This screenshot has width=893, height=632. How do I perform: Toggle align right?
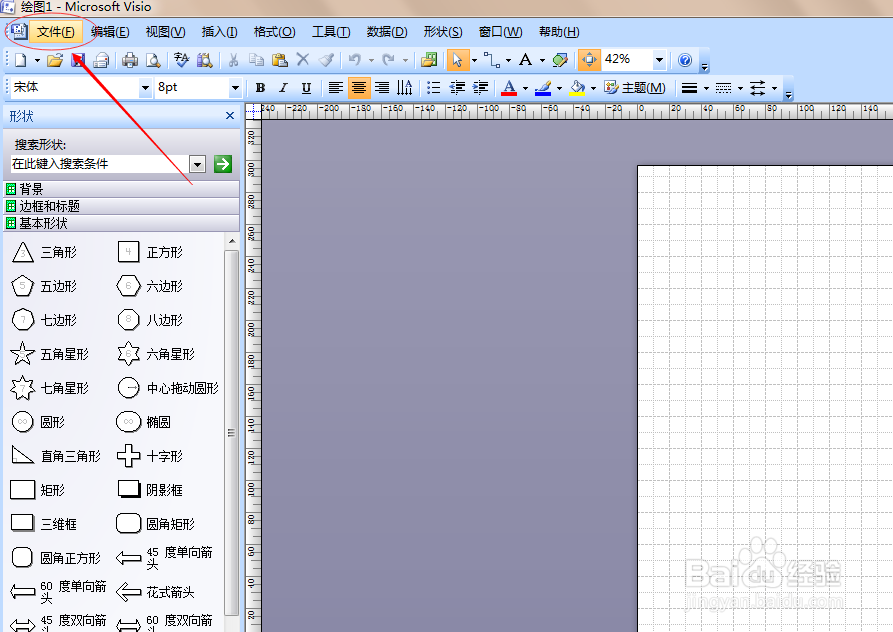coord(382,88)
